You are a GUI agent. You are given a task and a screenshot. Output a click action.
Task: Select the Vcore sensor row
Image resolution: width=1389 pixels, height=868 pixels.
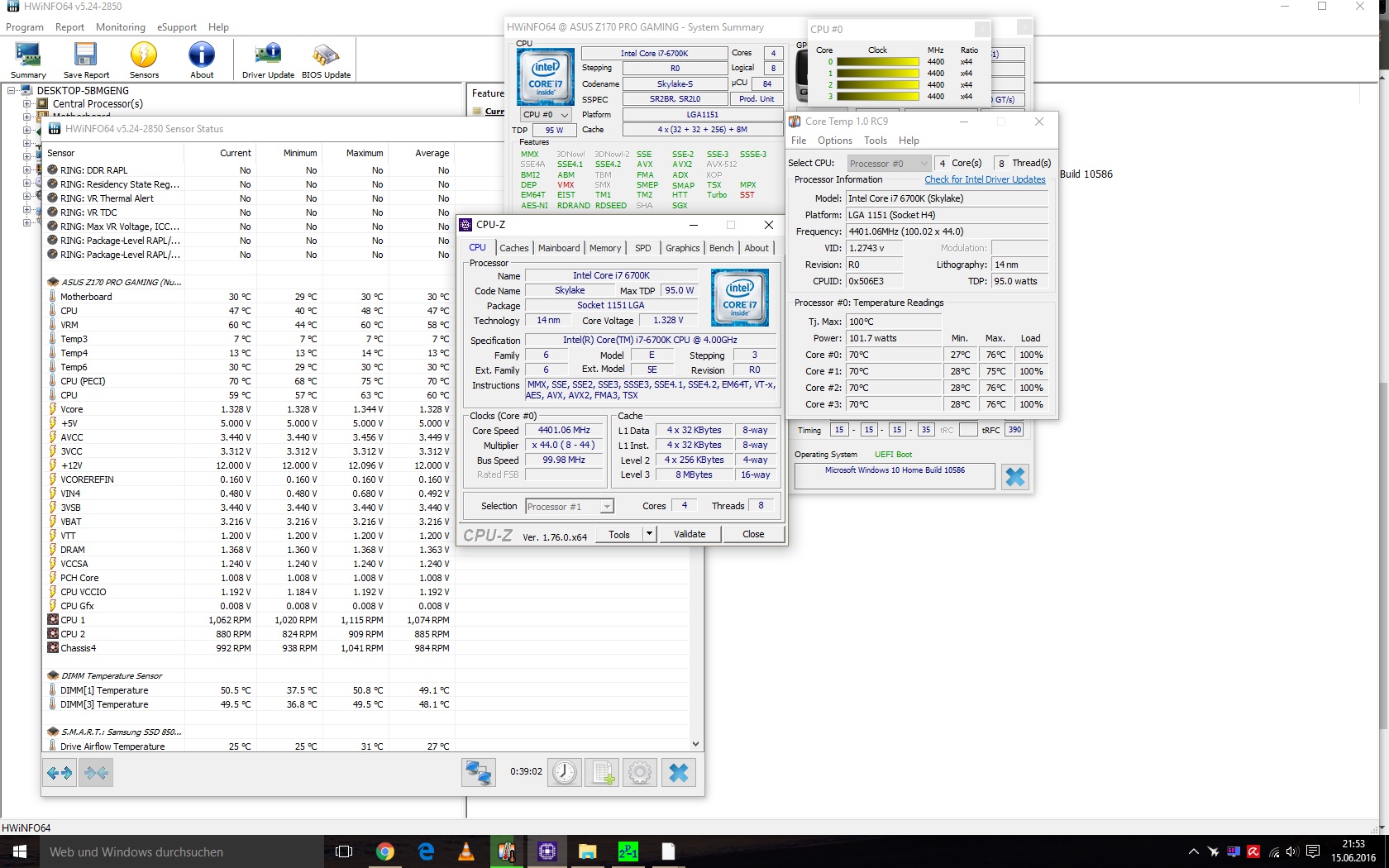point(250,409)
